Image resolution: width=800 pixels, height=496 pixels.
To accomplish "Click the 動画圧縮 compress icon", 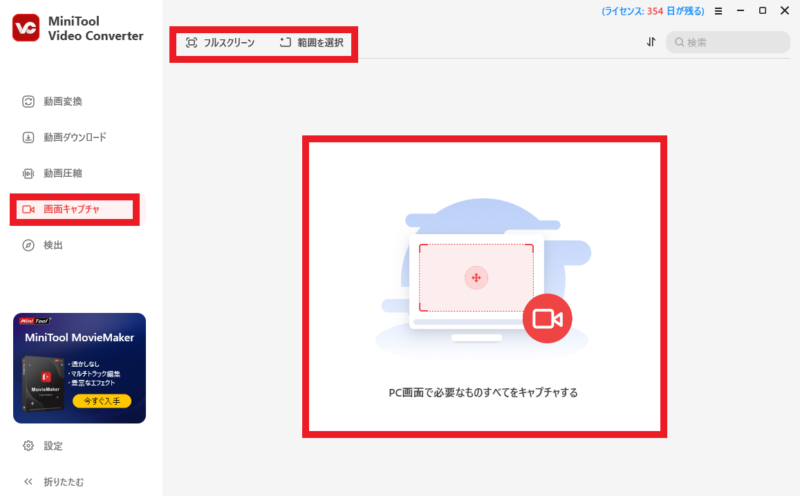I will coord(28,173).
